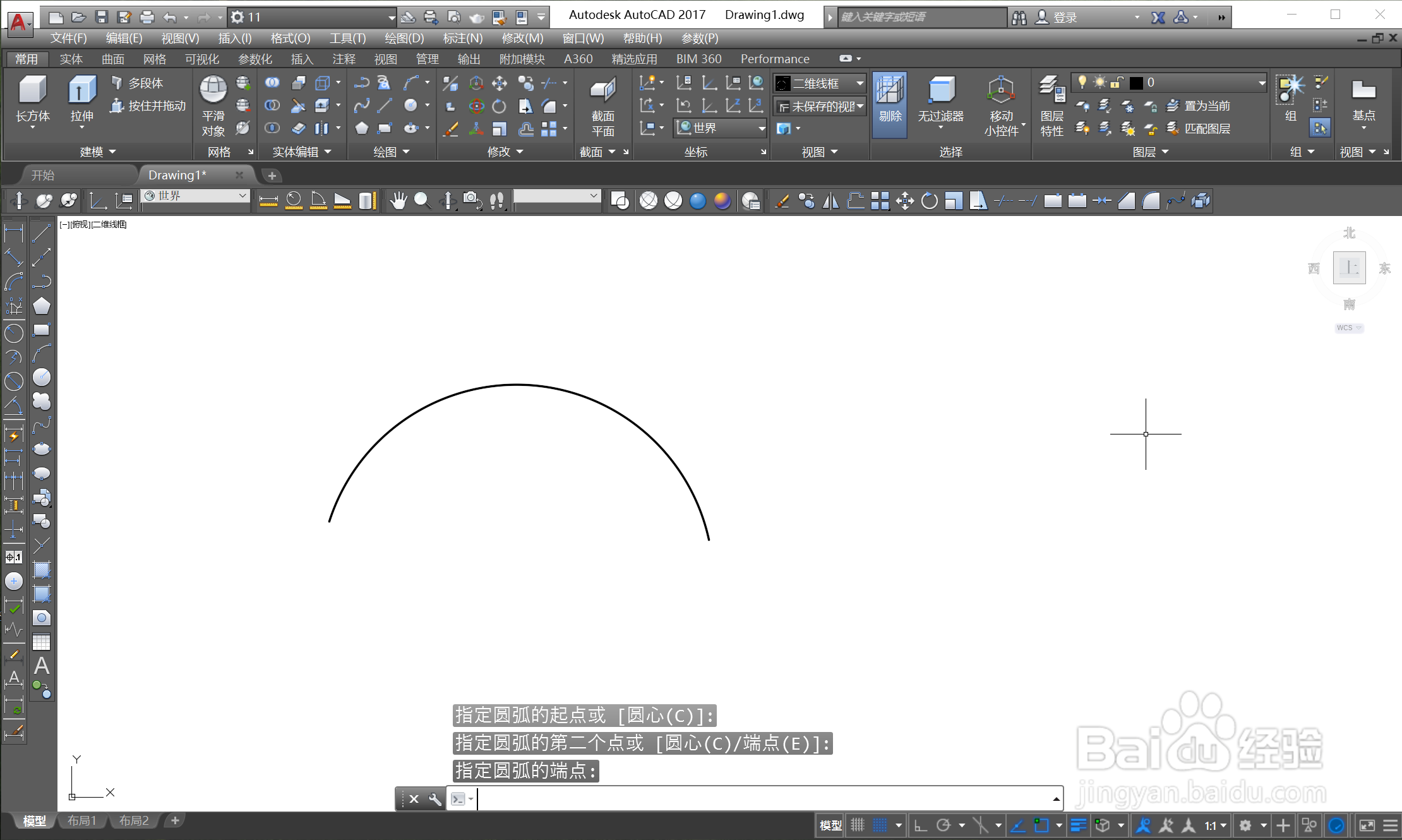This screenshot has width=1402, height=840.
Task: Click the 置为当前 set current layer button
Action: coord(1198,105)
